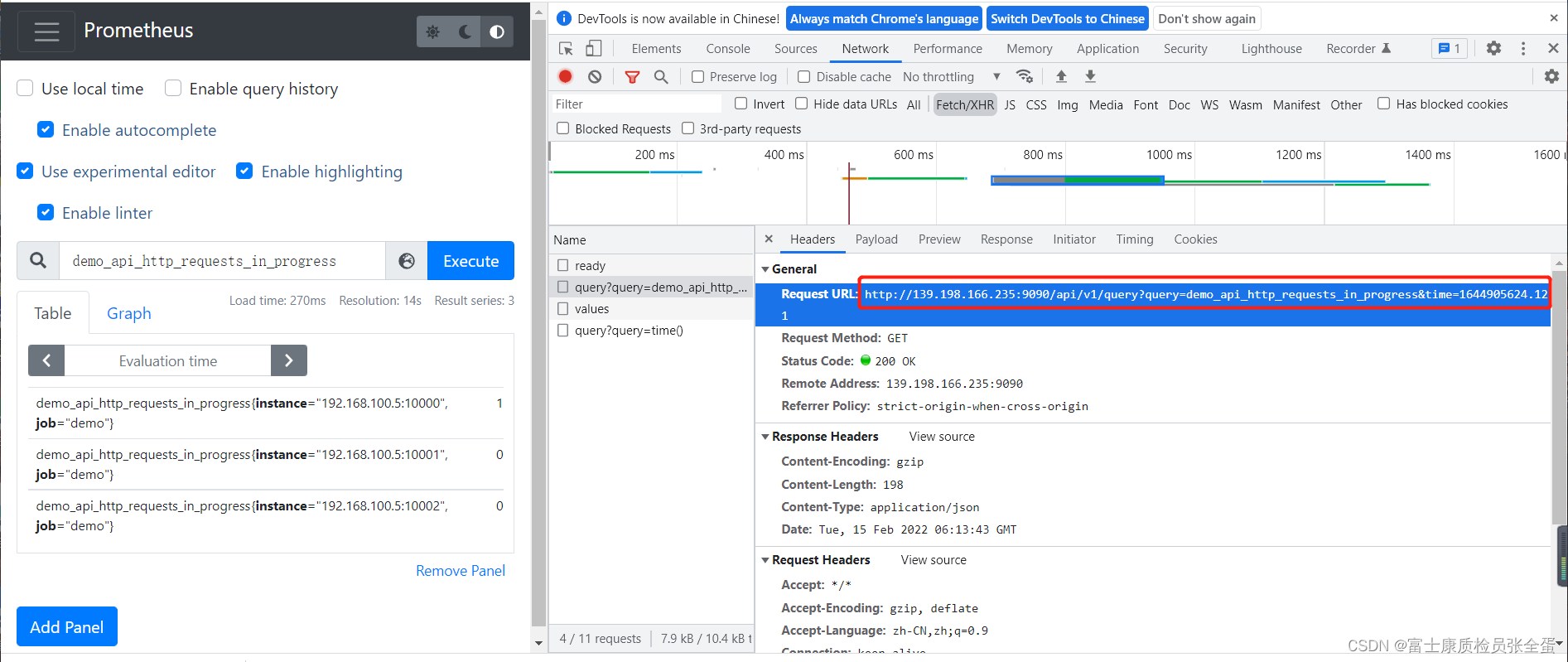Screen dimensions: 1568x662
Task: Go to previous evaluation time
Action: (x=46, y=360)
